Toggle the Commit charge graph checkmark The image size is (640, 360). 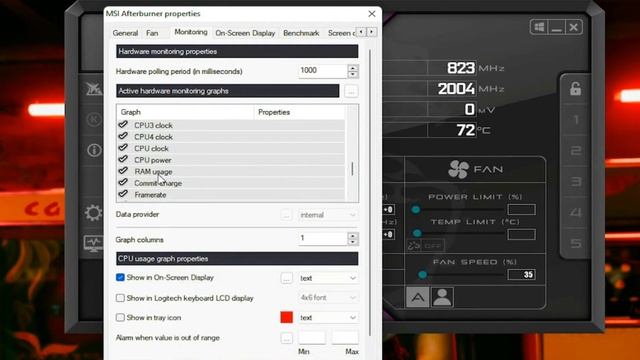tap(123, 182)
